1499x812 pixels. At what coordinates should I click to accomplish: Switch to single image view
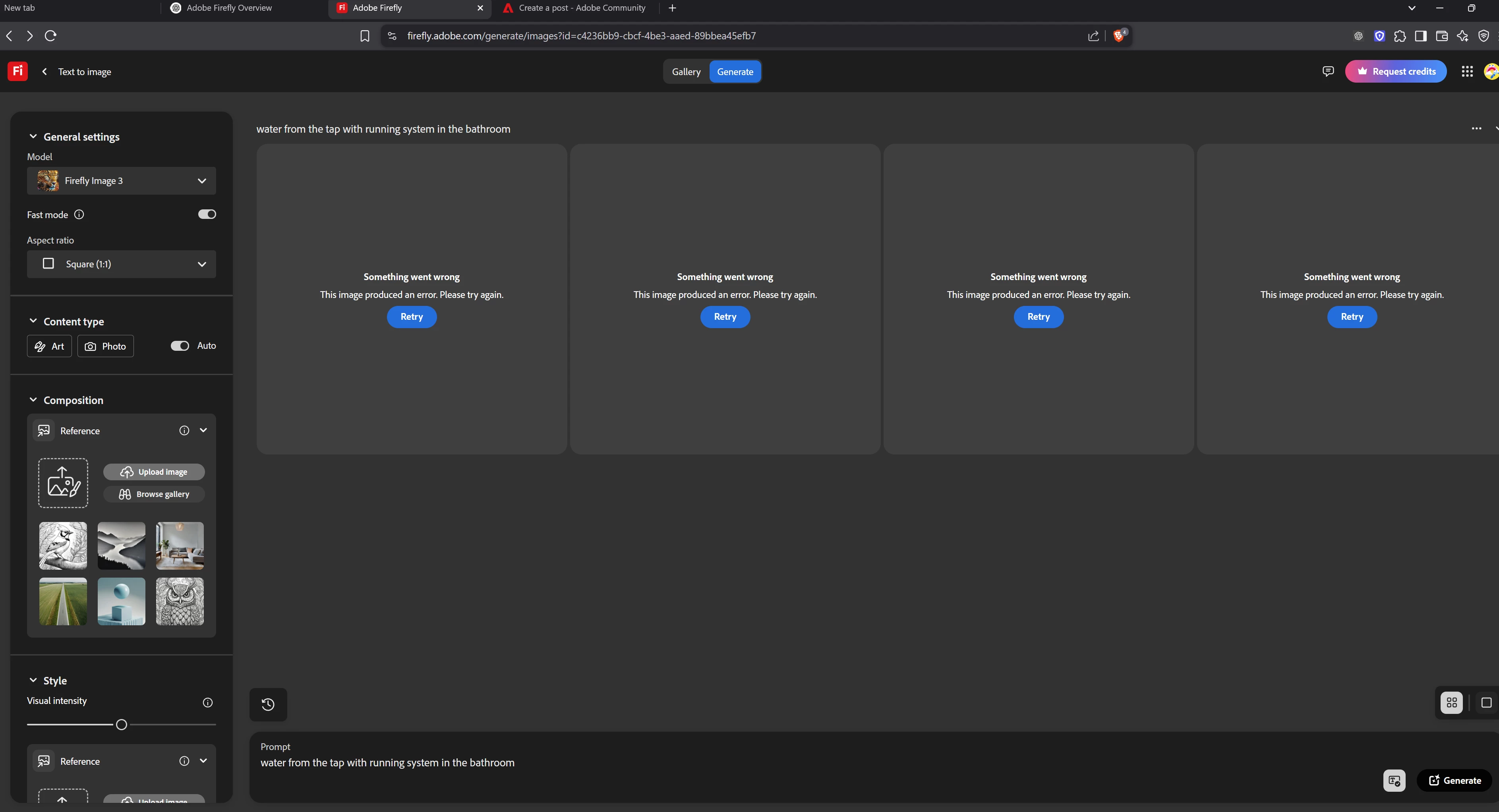pyautogui.click(x=1485, y=703)
